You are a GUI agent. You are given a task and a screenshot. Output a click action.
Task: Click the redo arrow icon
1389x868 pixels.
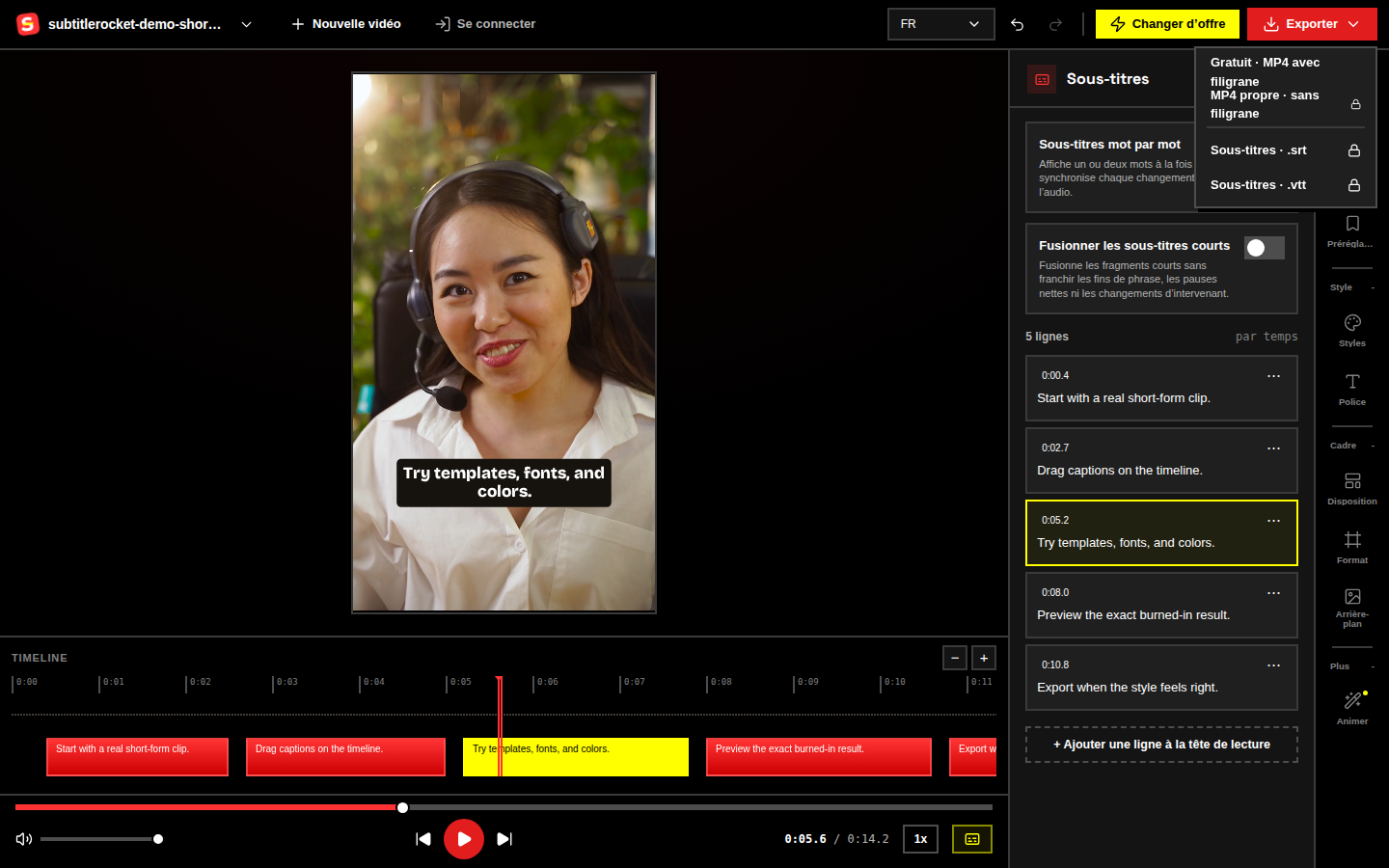click(x=1055, y=24)
